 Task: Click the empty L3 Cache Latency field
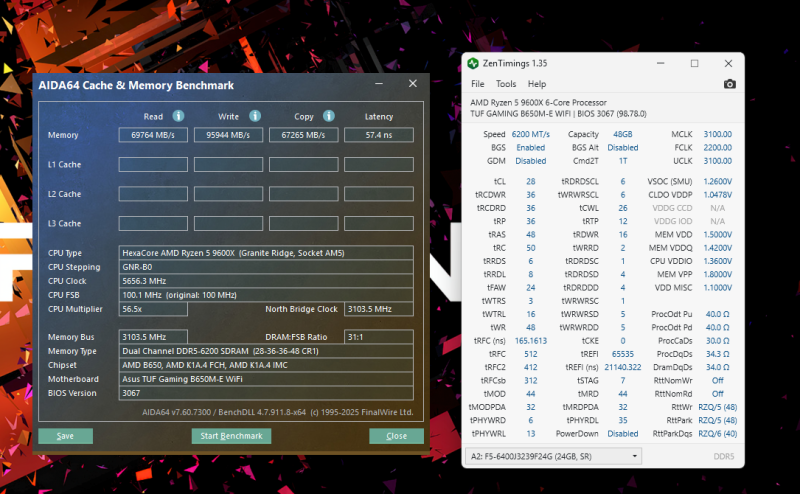tap(379, 224)
